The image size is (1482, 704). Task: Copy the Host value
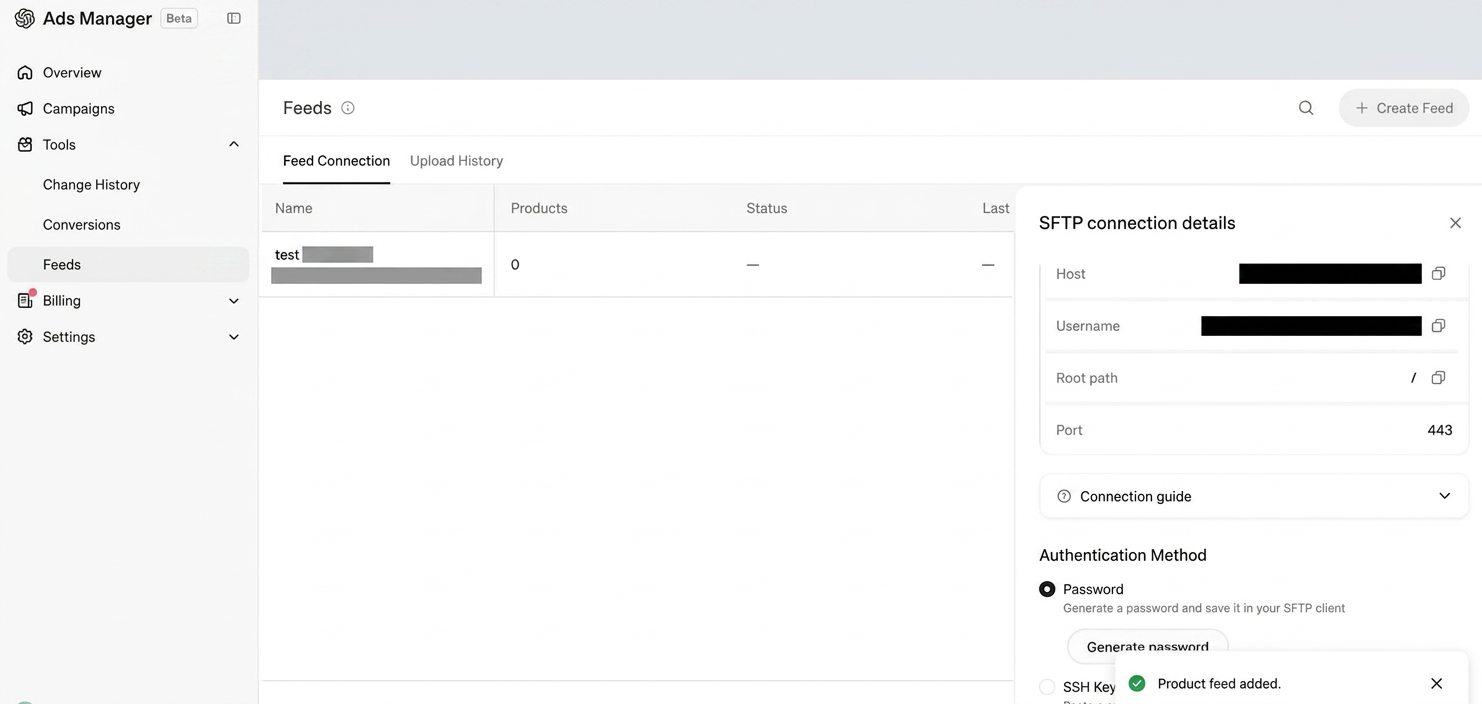point(1438,274)
